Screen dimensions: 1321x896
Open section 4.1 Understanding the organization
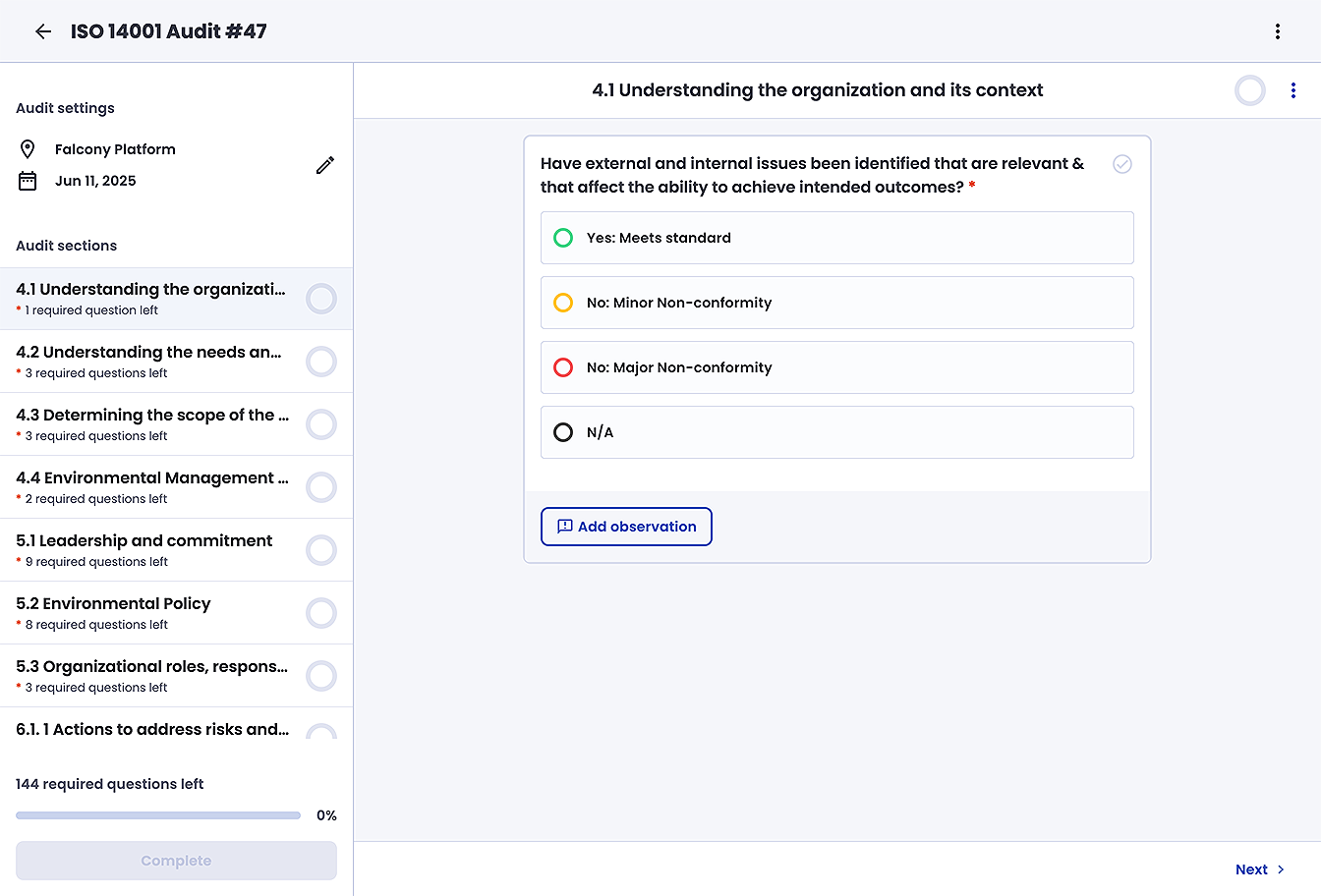click(176, 299)
